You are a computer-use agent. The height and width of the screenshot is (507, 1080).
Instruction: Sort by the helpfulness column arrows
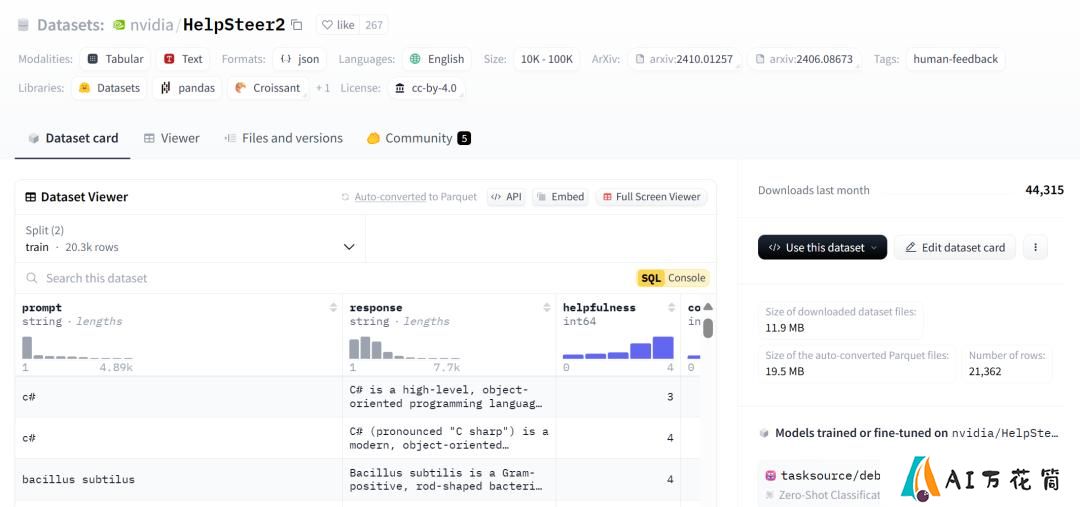click(x=672, y=308)
